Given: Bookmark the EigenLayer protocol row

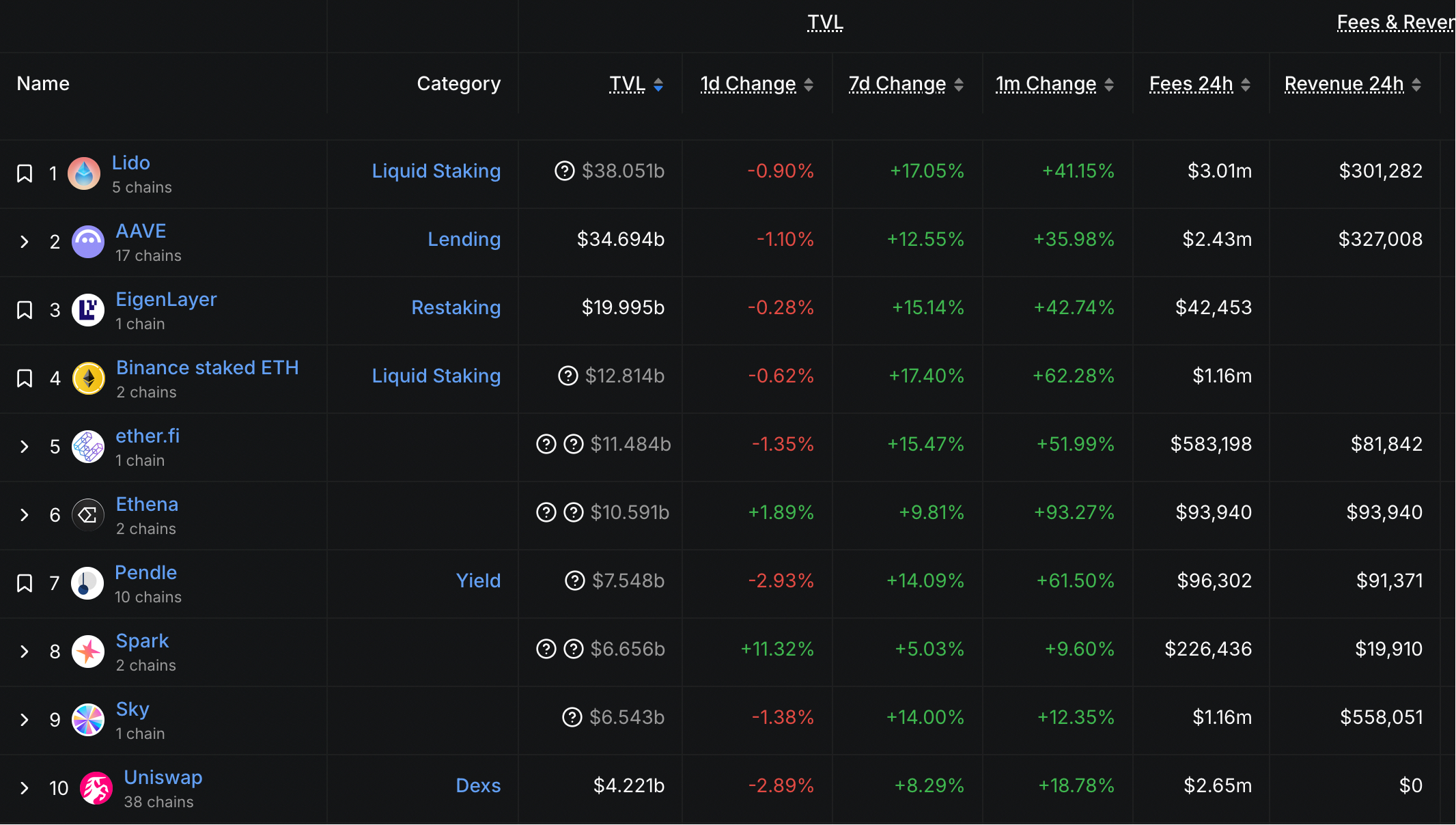Looking at the screenshot, I should pos(25,310).
